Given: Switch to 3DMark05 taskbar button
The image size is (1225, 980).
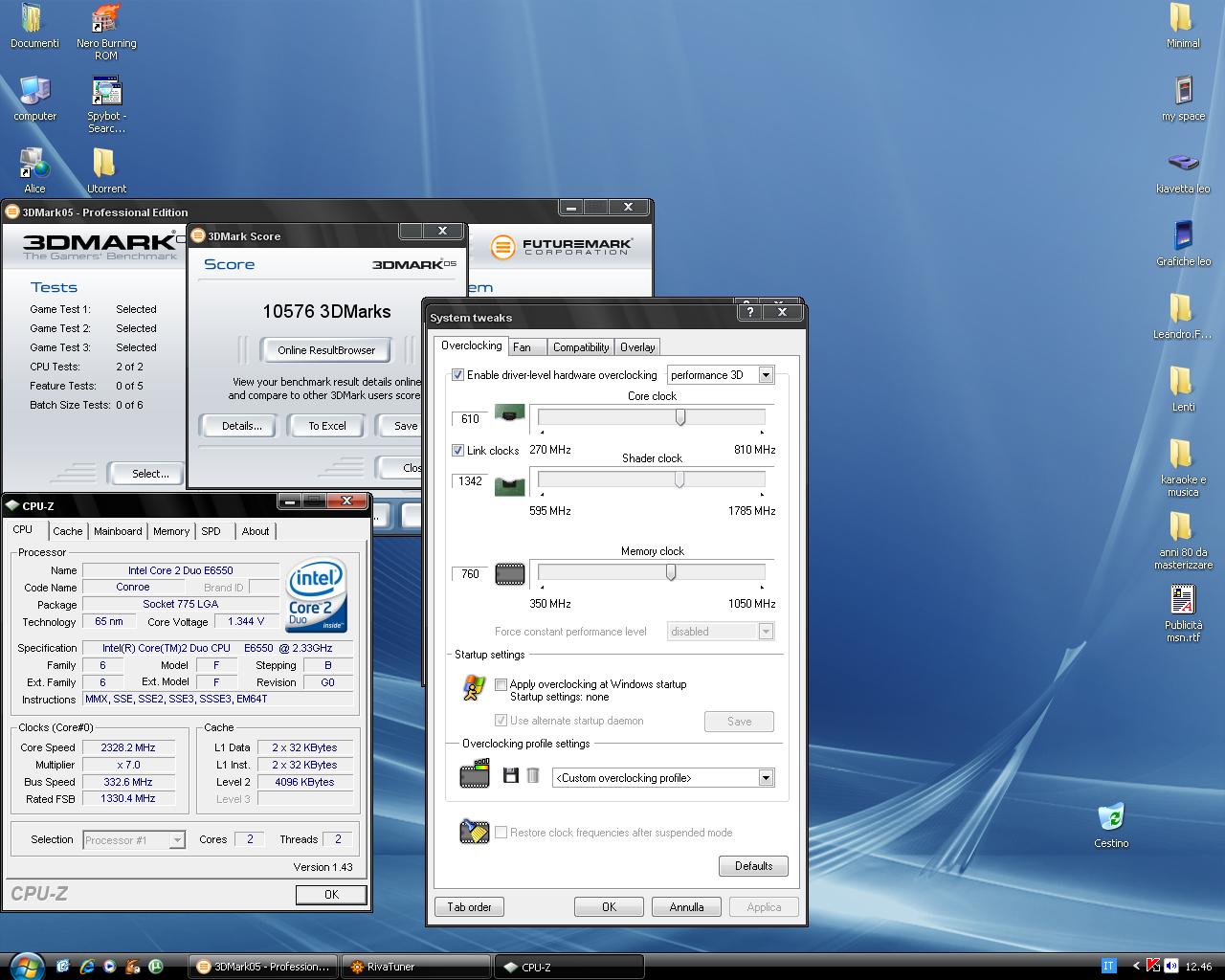Looking at the screenshot, I should [x=264, y=967].
